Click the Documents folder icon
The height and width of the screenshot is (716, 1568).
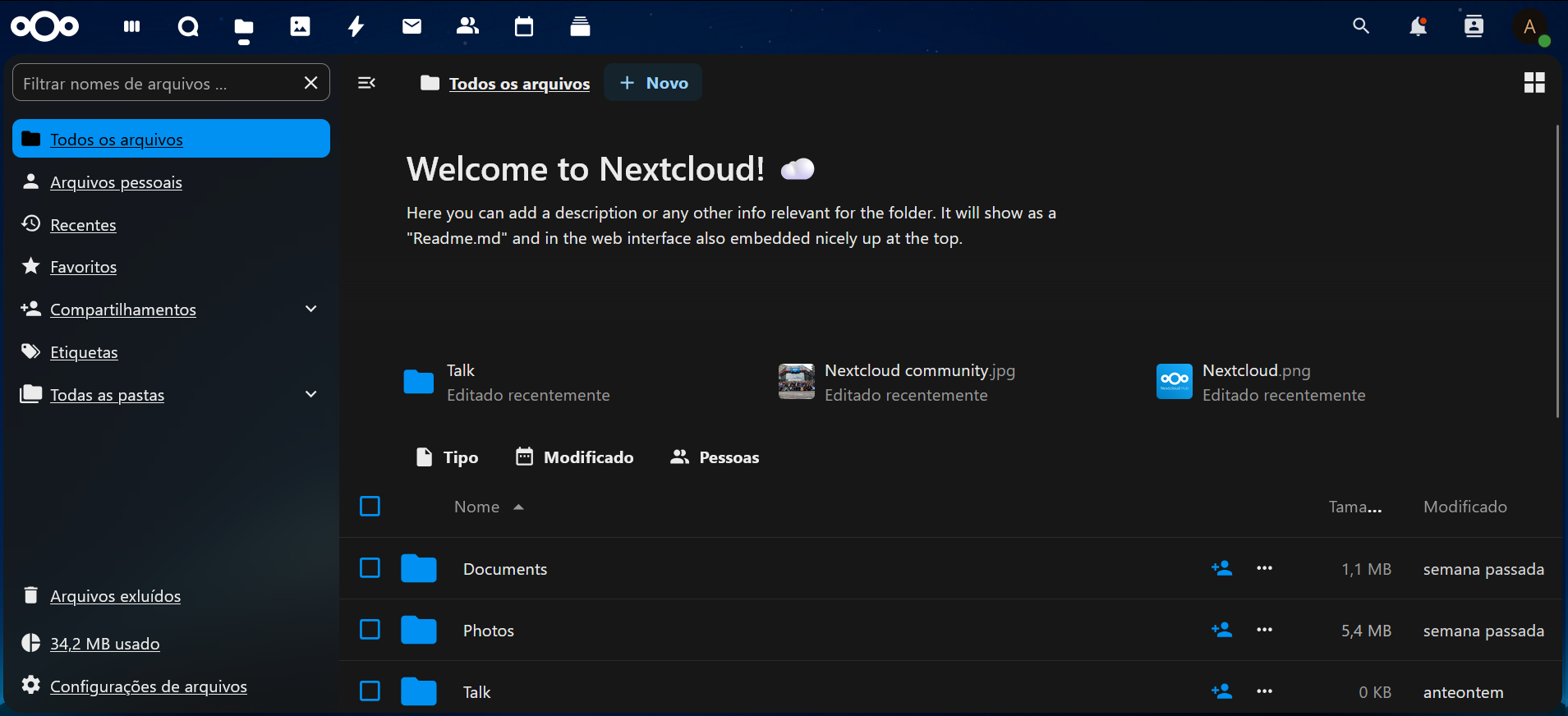(419, 568)
